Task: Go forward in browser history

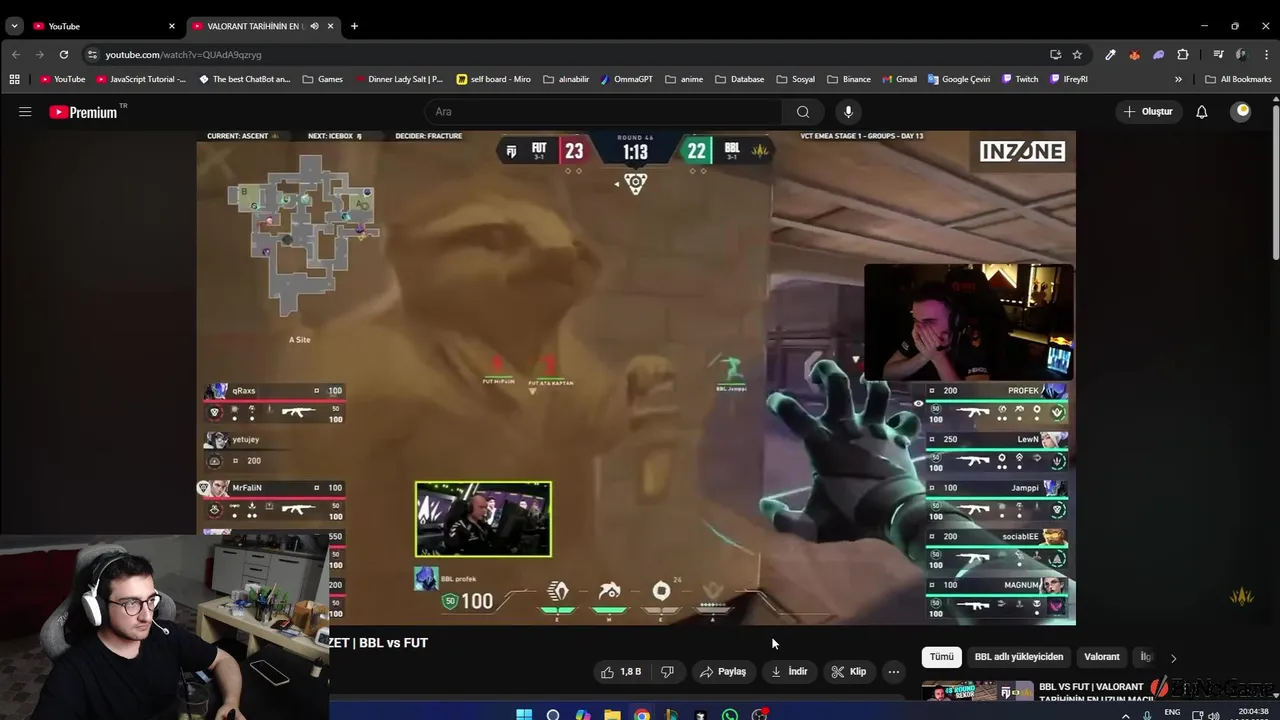Action: (x=40, y=54)
